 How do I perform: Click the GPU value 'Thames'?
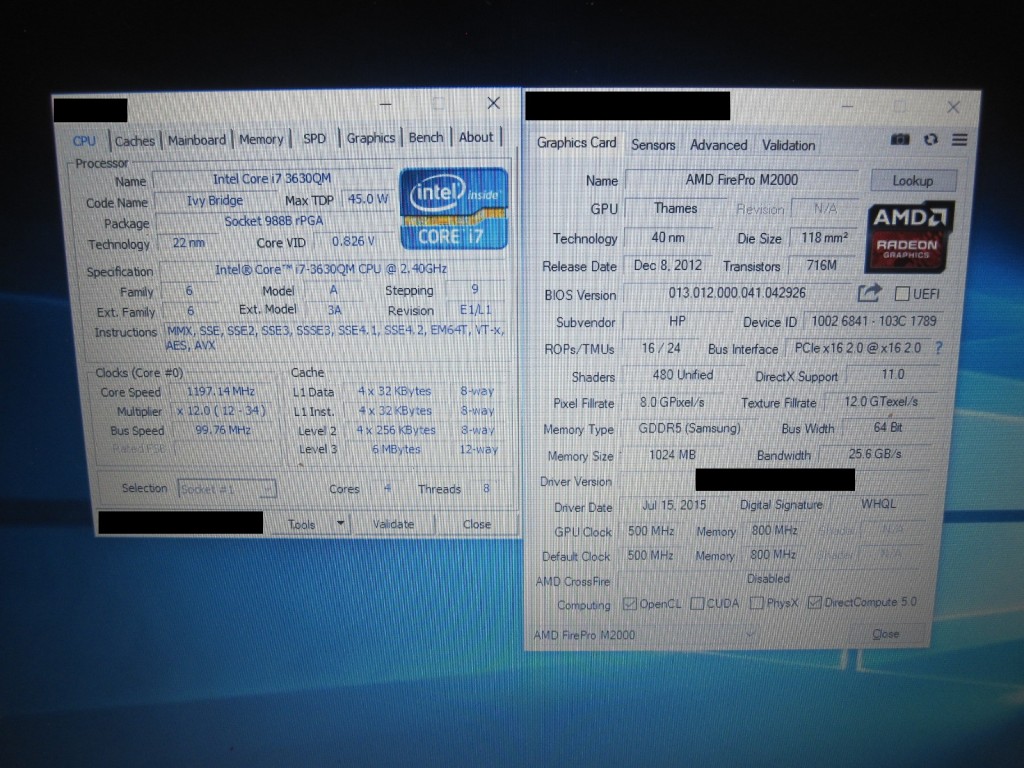coord(676,208)
